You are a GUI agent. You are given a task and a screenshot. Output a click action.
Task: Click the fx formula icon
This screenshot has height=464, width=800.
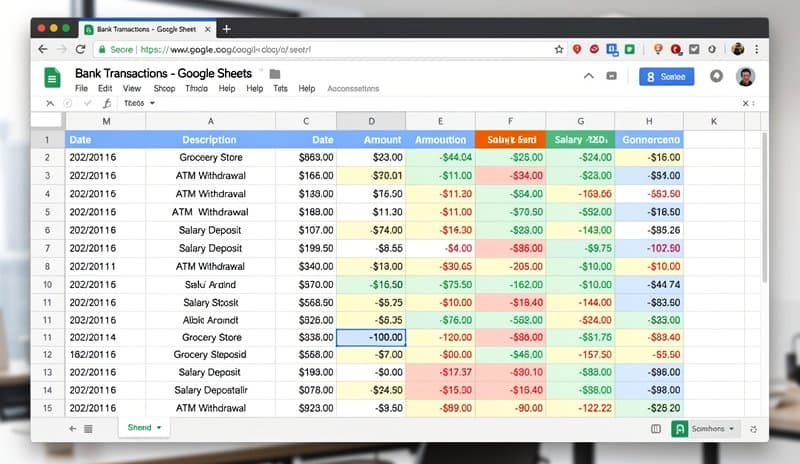point(107,103)
